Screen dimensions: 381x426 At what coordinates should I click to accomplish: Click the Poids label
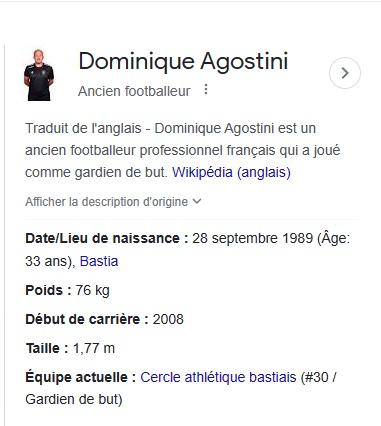click(48, 290)
